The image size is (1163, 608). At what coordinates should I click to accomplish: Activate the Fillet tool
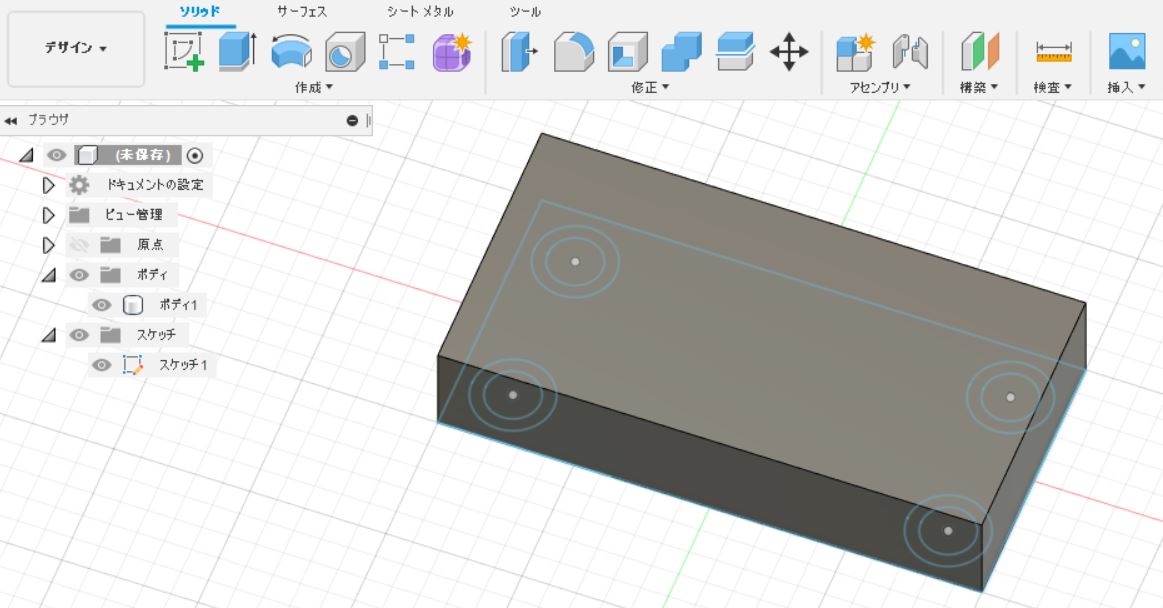pos(574,52)
